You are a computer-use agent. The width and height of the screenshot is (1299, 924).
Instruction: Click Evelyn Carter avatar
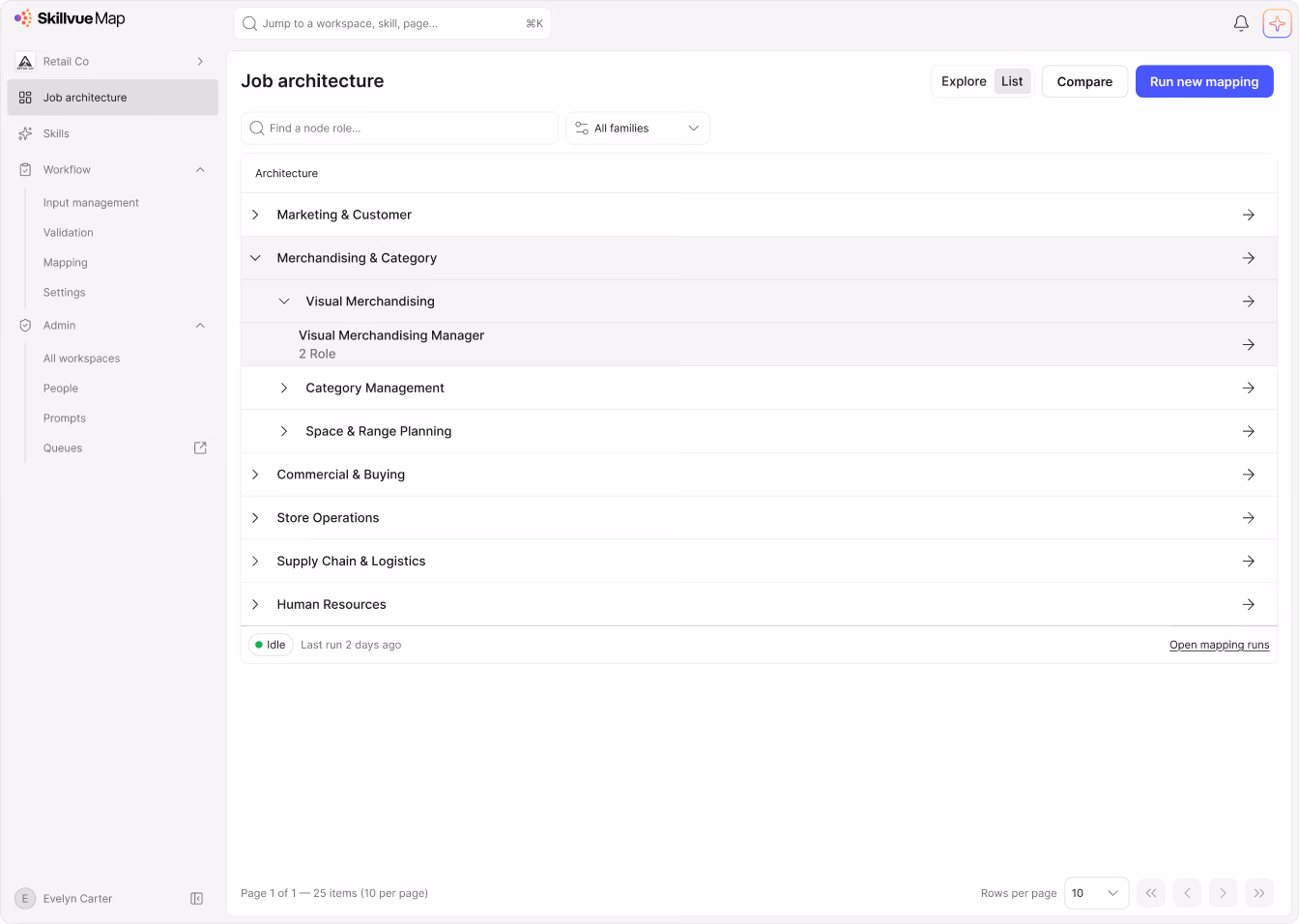[25, 899]
